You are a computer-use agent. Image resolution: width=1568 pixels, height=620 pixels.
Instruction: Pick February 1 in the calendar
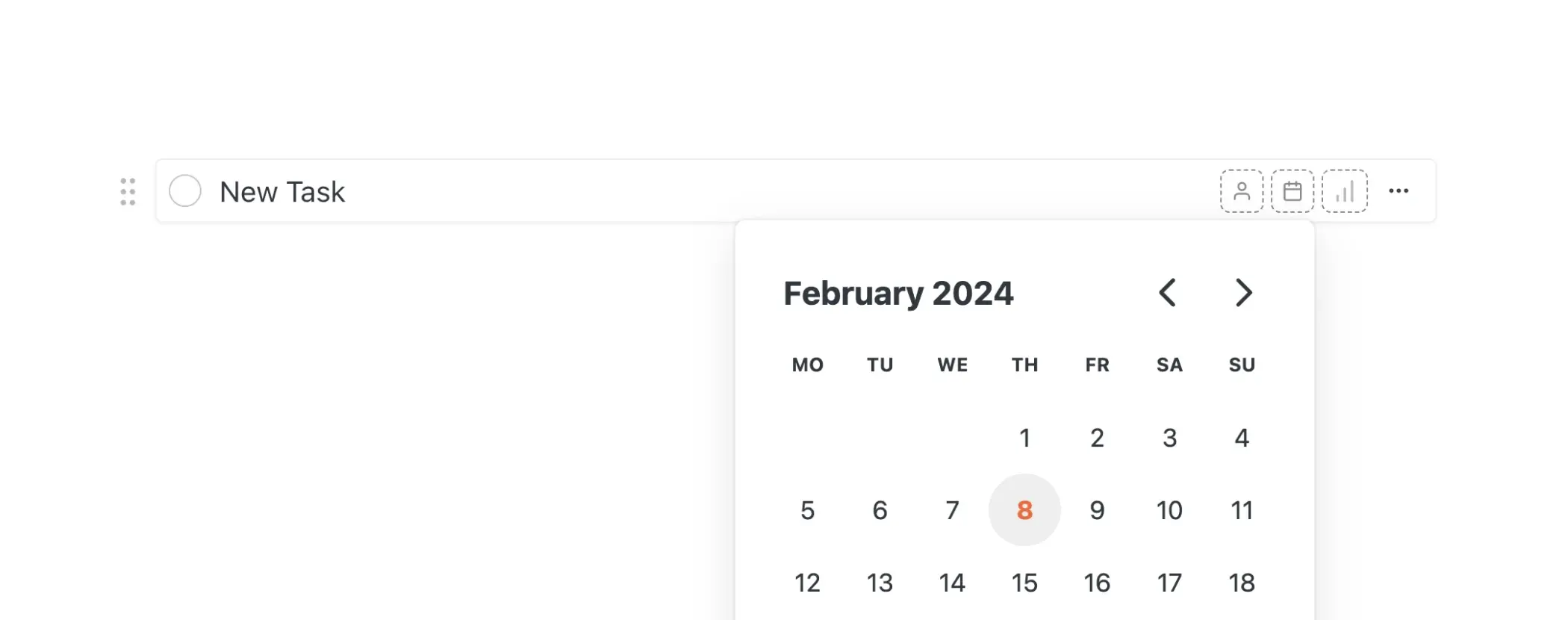(x=1024, y=438)
